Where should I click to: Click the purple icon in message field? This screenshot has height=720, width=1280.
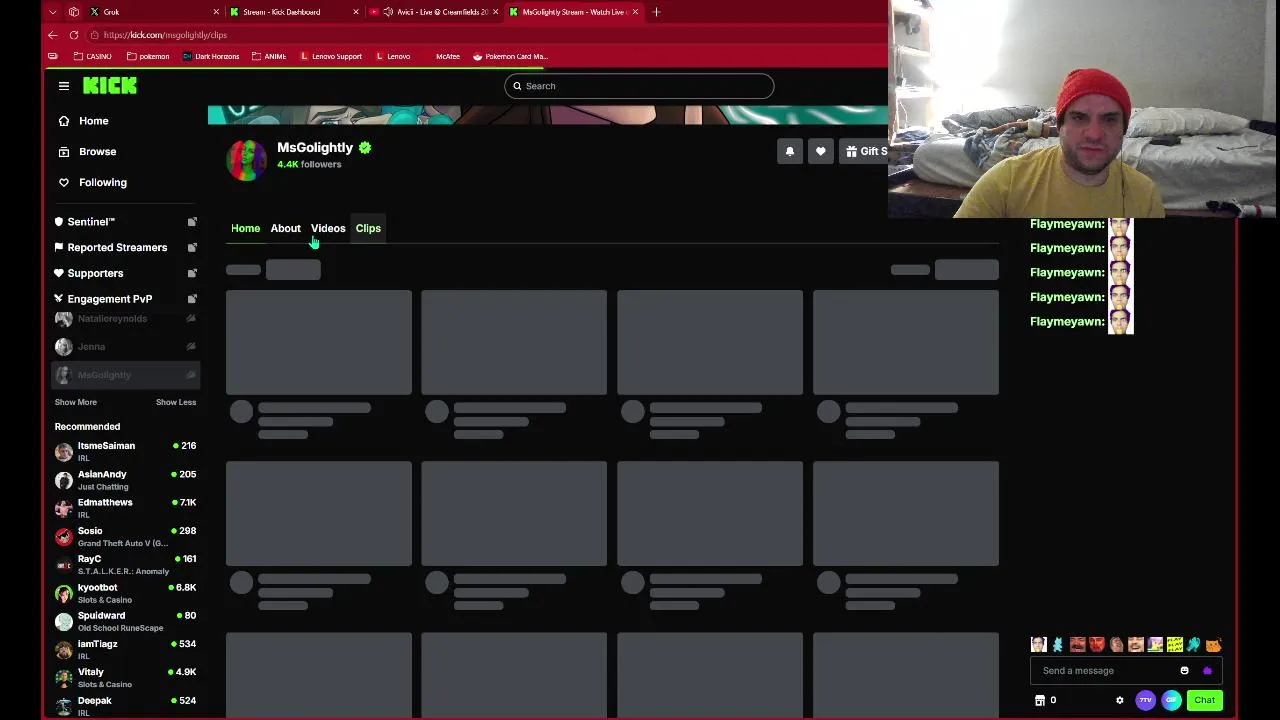tap(1207, 671)
